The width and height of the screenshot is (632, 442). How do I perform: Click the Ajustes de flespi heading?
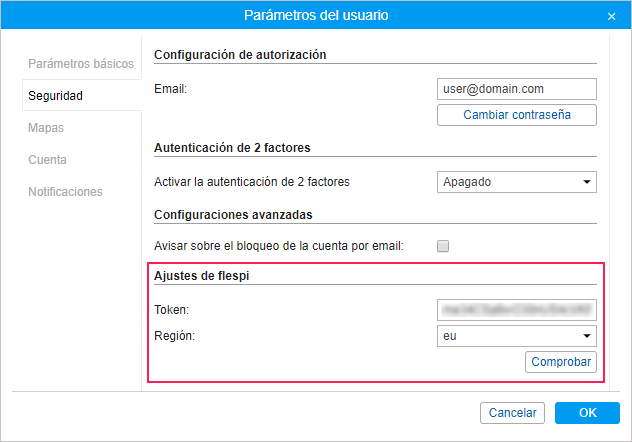tap(198, 275)
